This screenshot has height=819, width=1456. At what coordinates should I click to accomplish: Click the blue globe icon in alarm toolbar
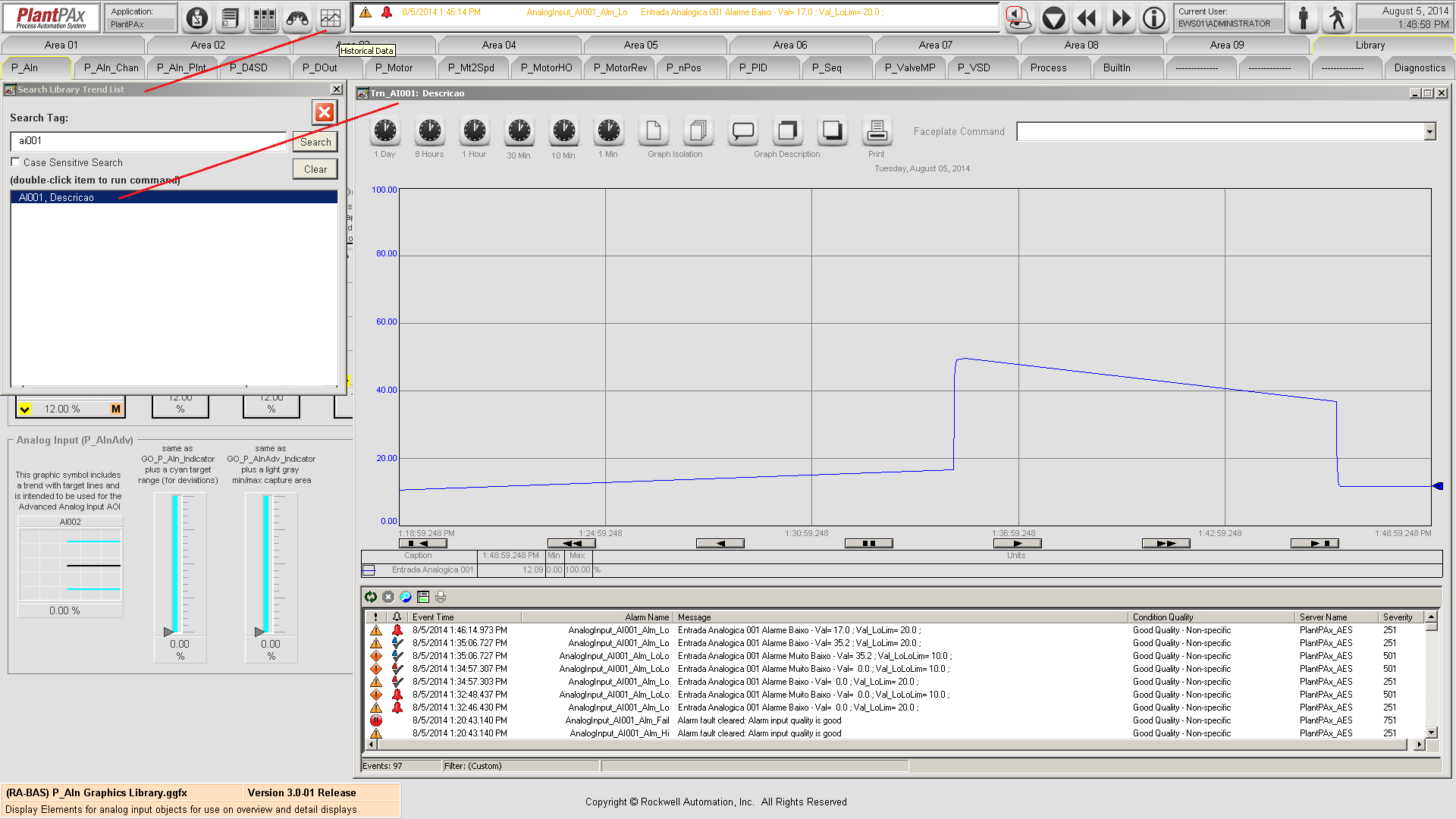click(x=406, y=598)
